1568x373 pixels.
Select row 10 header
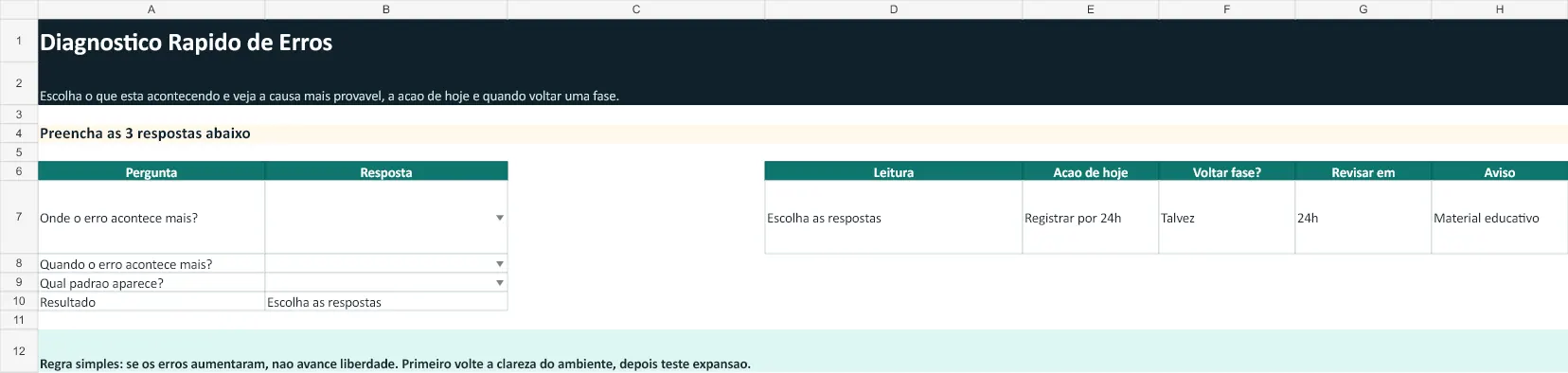pos(19,302)
